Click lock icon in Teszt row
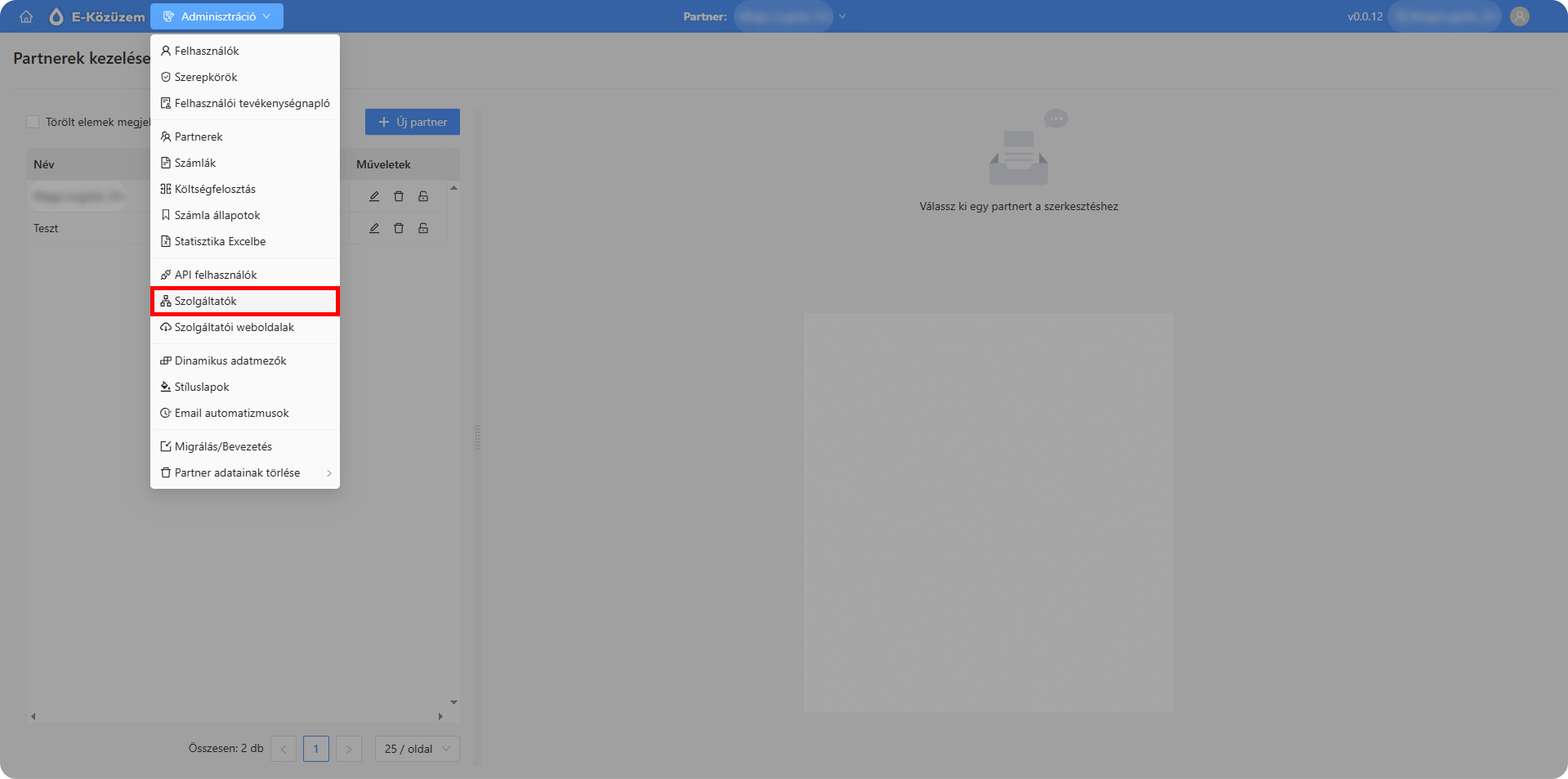 [x=423, y=228]
